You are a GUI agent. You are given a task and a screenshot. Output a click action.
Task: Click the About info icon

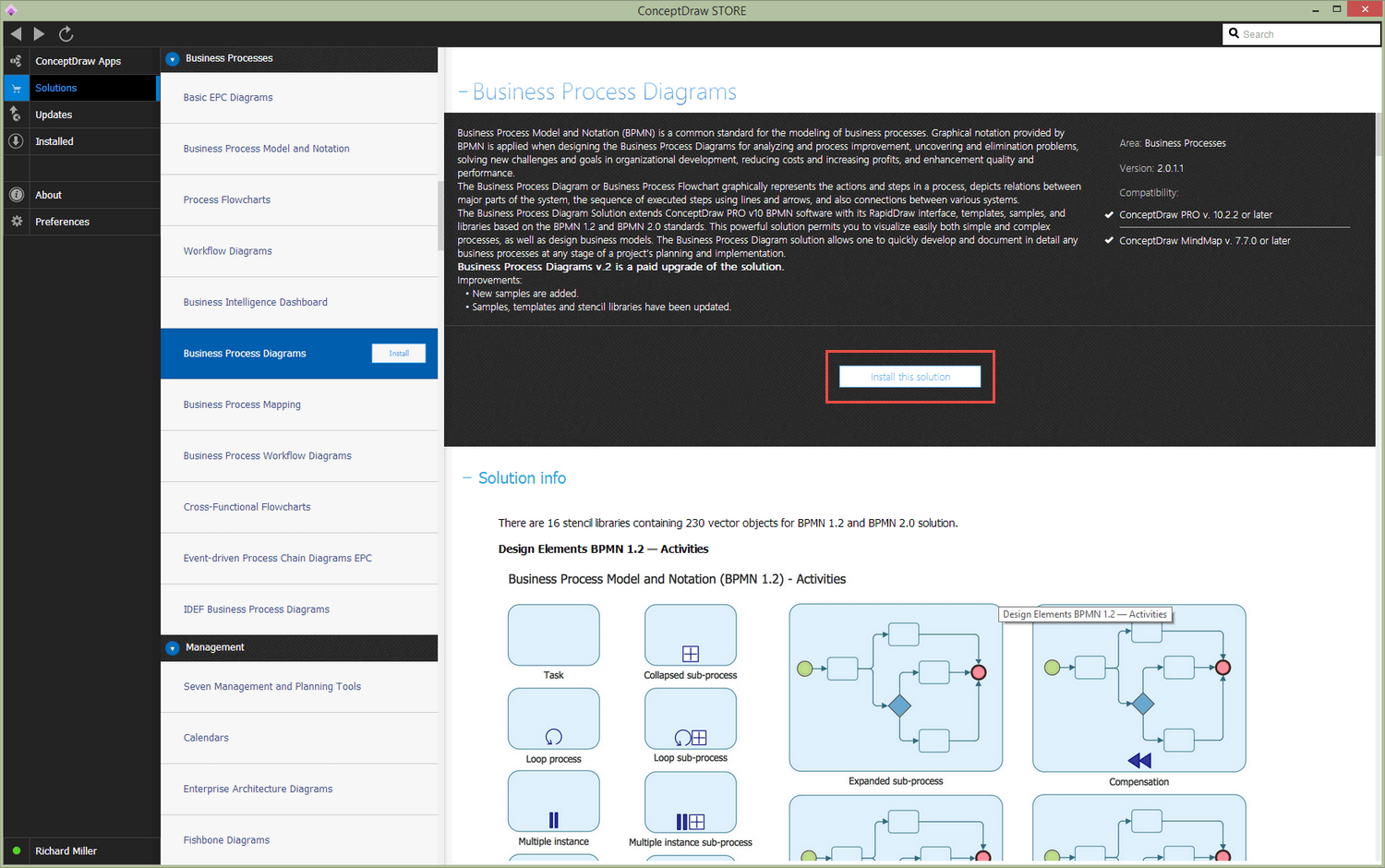pos(16,195)
